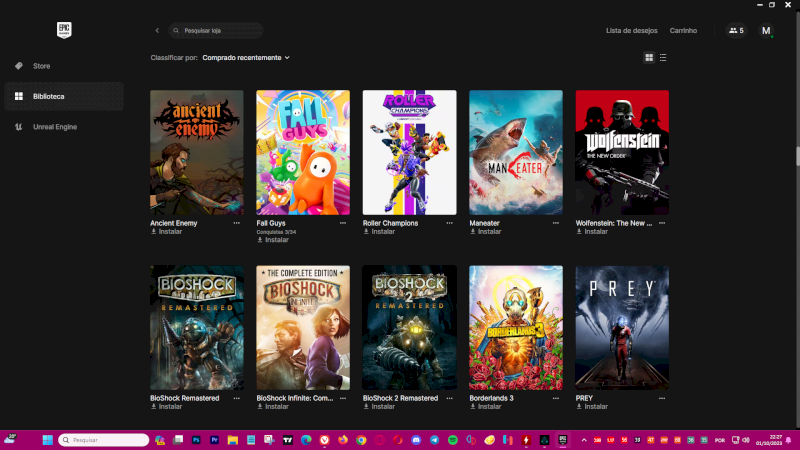Open more options for Maneater
The width and height of the screenshot is (800, 450).
(x=556, y=223)
